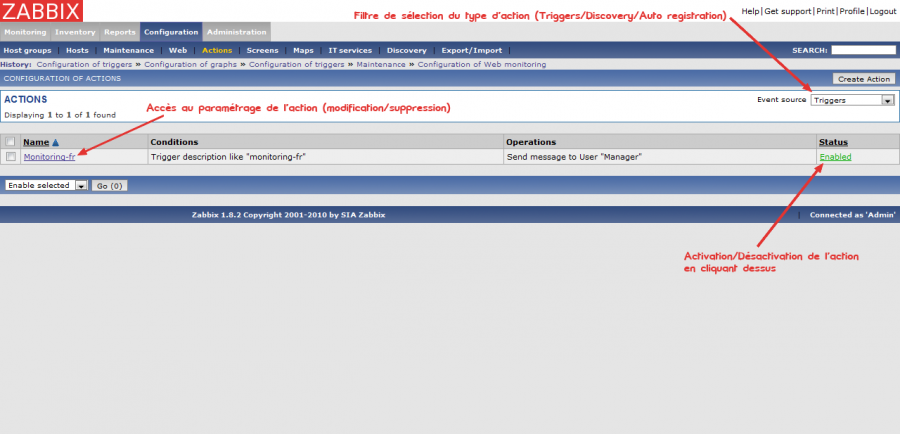This screenshot has height=434, width=900.
Task: Switch to the Monitoring tab
Action: [x=25, y=32]
